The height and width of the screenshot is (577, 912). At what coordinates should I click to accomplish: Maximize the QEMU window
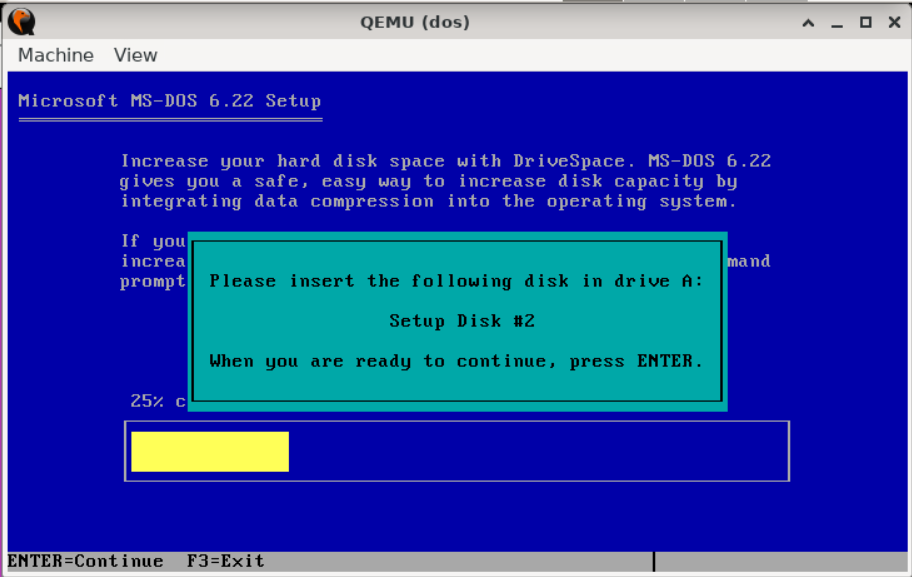coord(866,22)
